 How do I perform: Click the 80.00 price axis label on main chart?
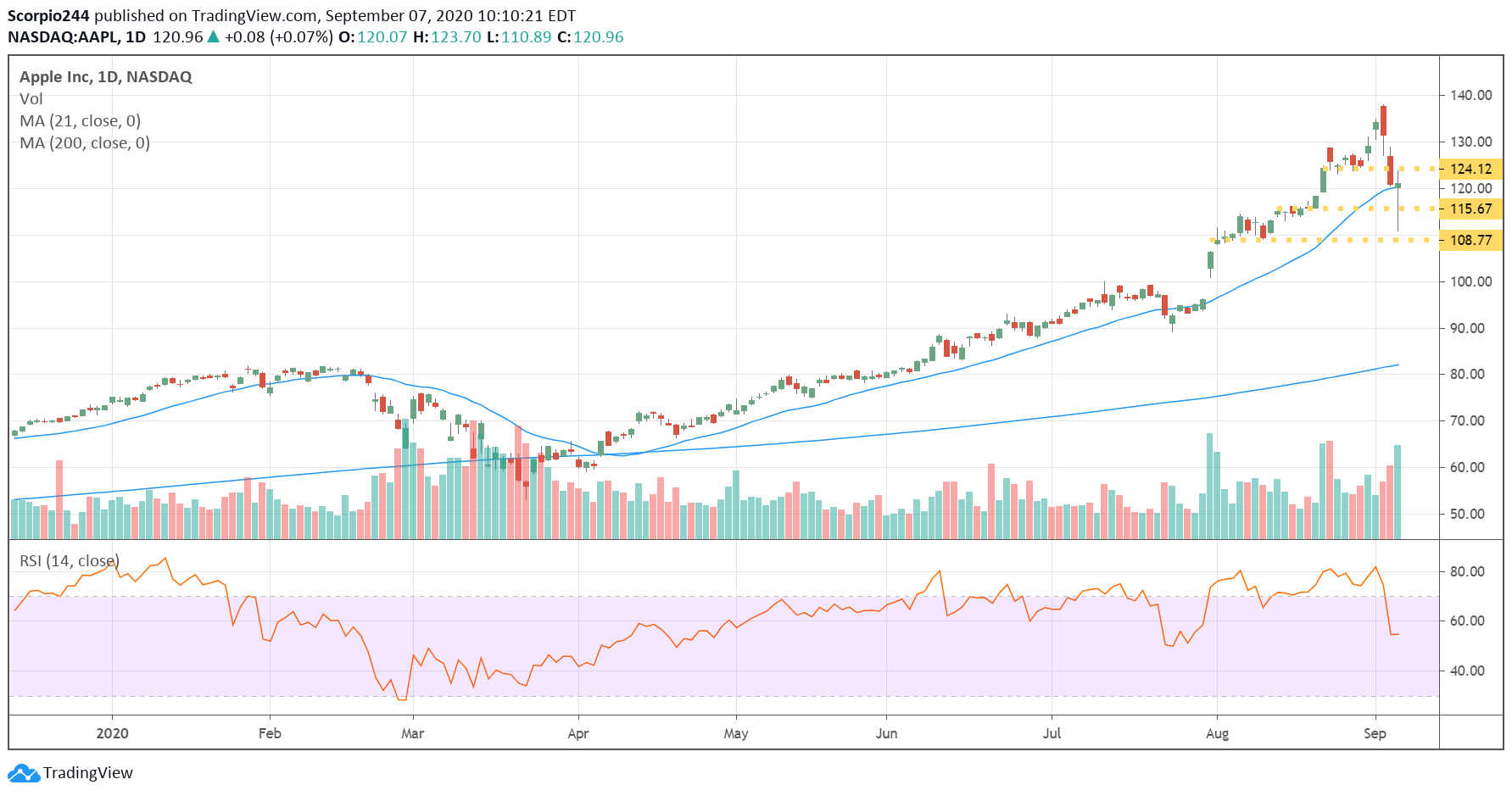(1467, 374)
